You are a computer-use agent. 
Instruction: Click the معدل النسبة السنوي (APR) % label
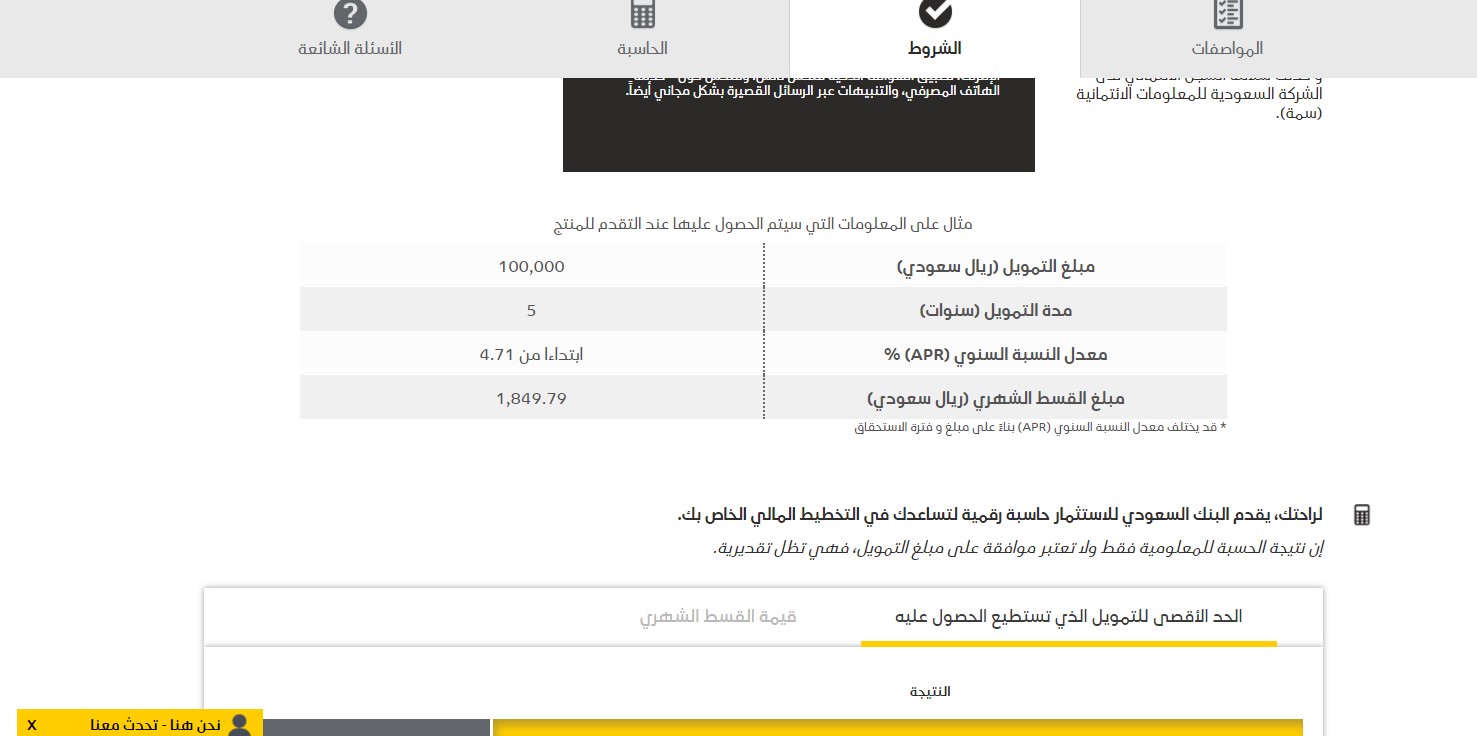click(996, 355)
